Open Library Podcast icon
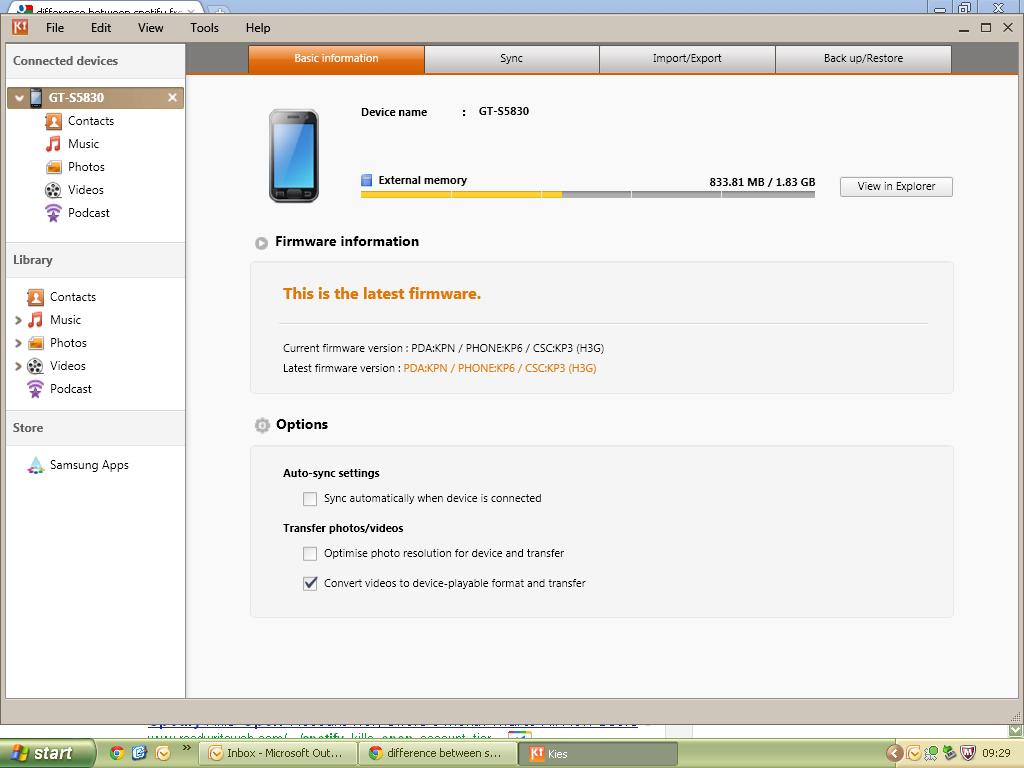The image size is (1024, 768). [x=35, y=389]
